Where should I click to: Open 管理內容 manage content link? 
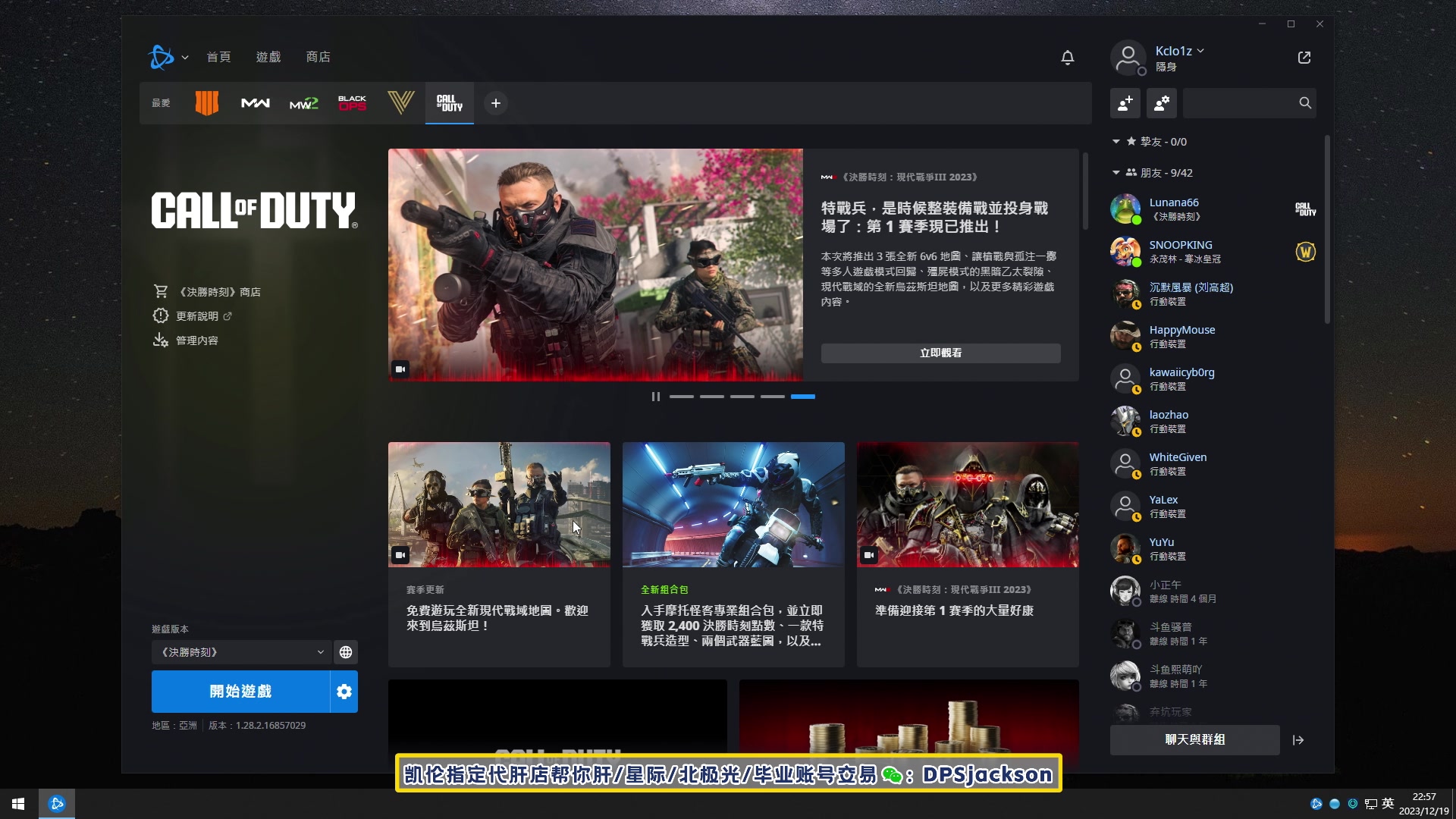coord(186,340)
